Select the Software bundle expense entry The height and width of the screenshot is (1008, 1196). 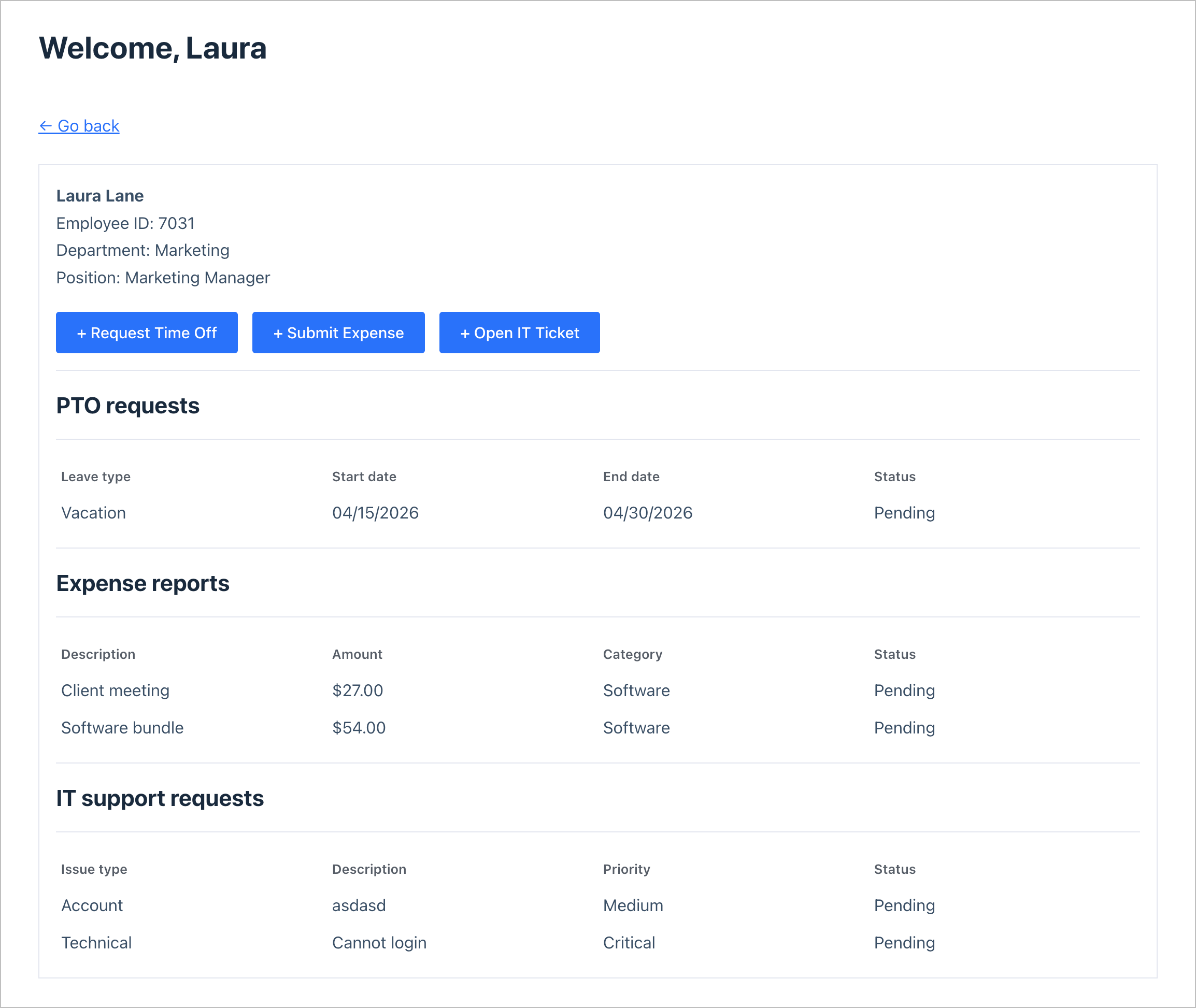pyautogui.click(x=122, y=727)
